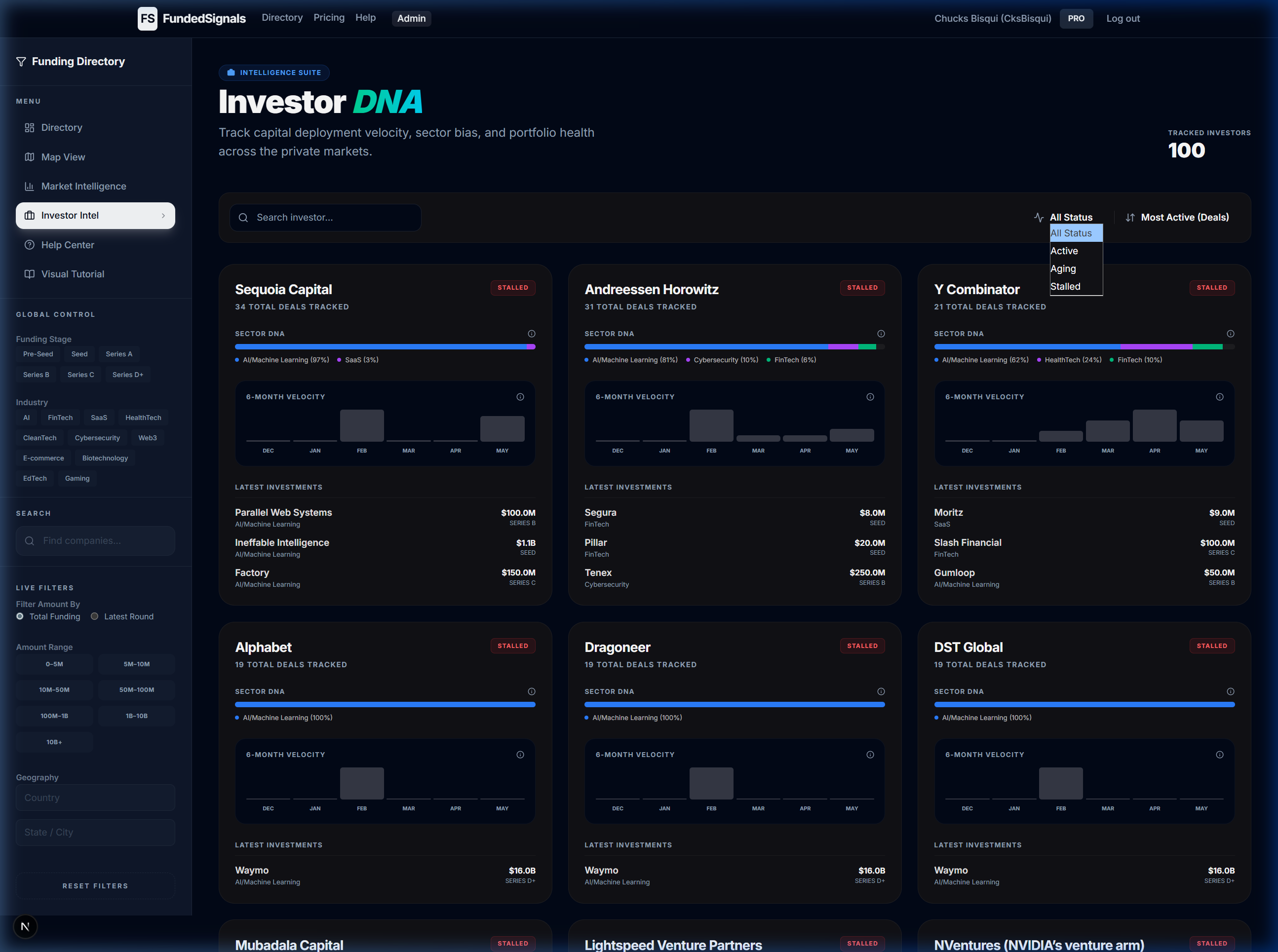This screenshot has height=952, width=1278.
Task: Choose Aging in the status dropdown list
Action: pos(1076,268)
